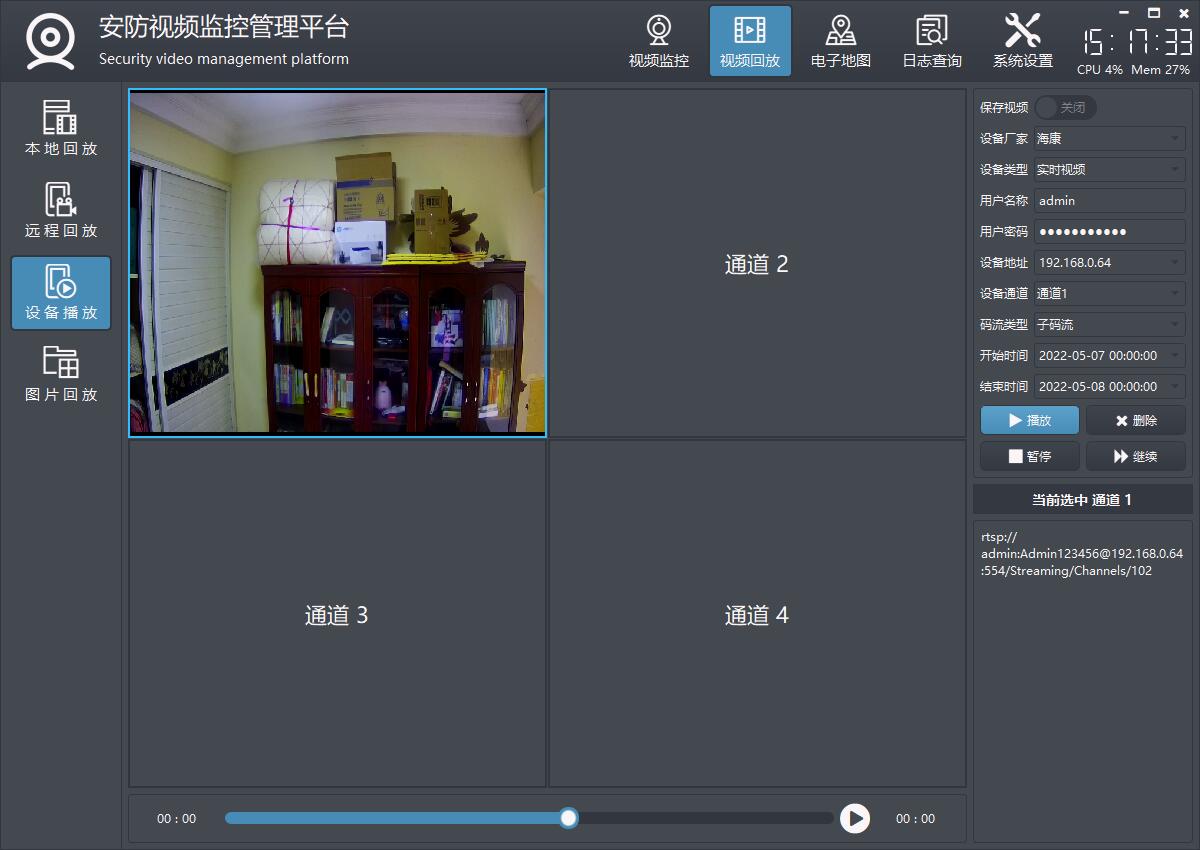
Task: Click the 用户名称 username input field
Action: [1109, 200]
